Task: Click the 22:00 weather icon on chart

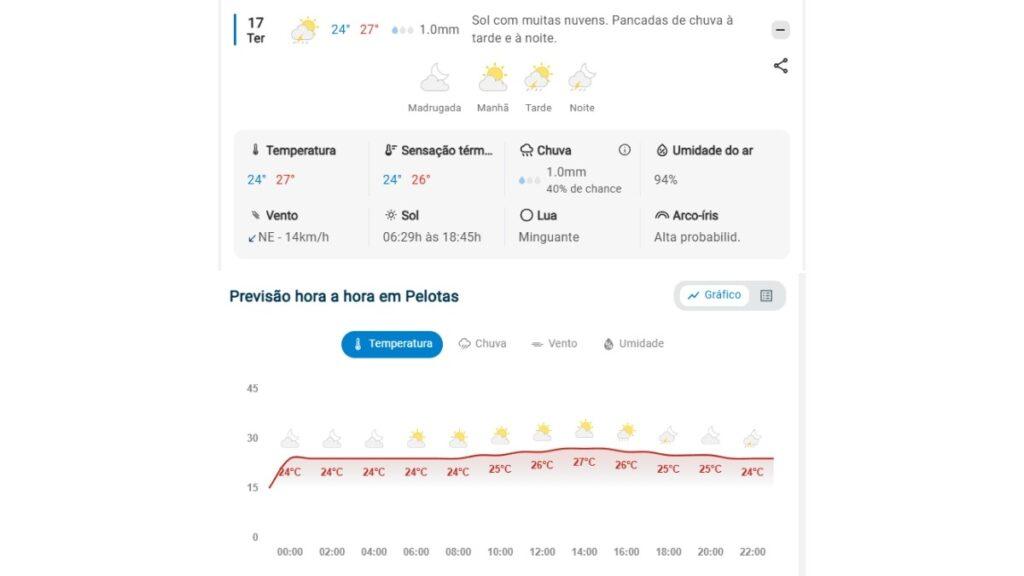Action: click(x=752, y=438)
